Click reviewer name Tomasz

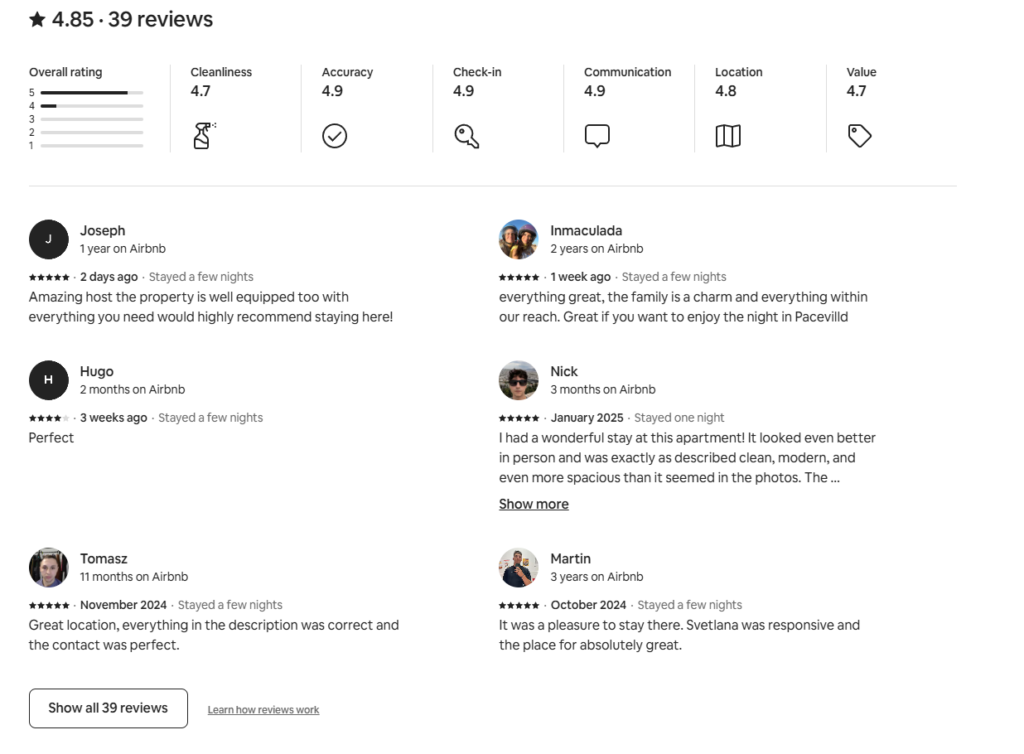pyautogui.click(x=104, y=559)
